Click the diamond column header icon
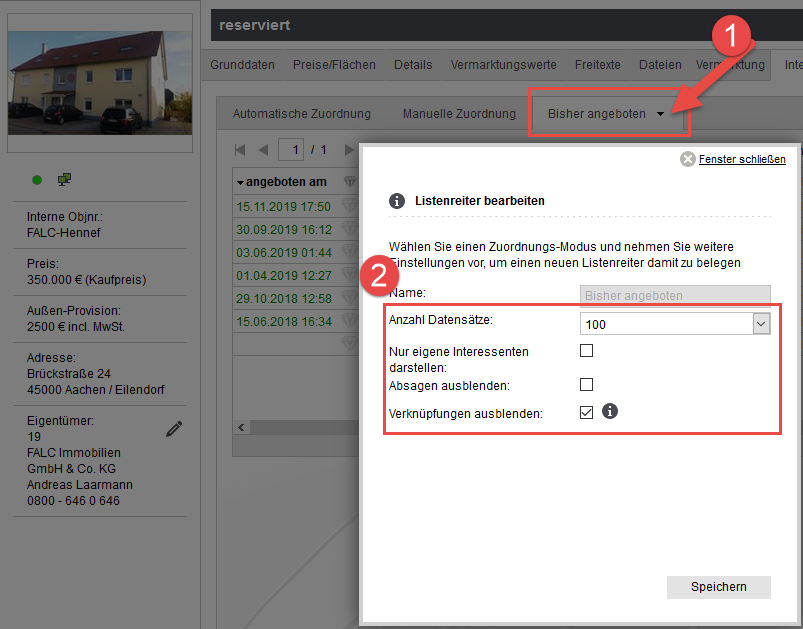Image resolution: width=803 pixels, height=629 pixels. pos(349,182)
